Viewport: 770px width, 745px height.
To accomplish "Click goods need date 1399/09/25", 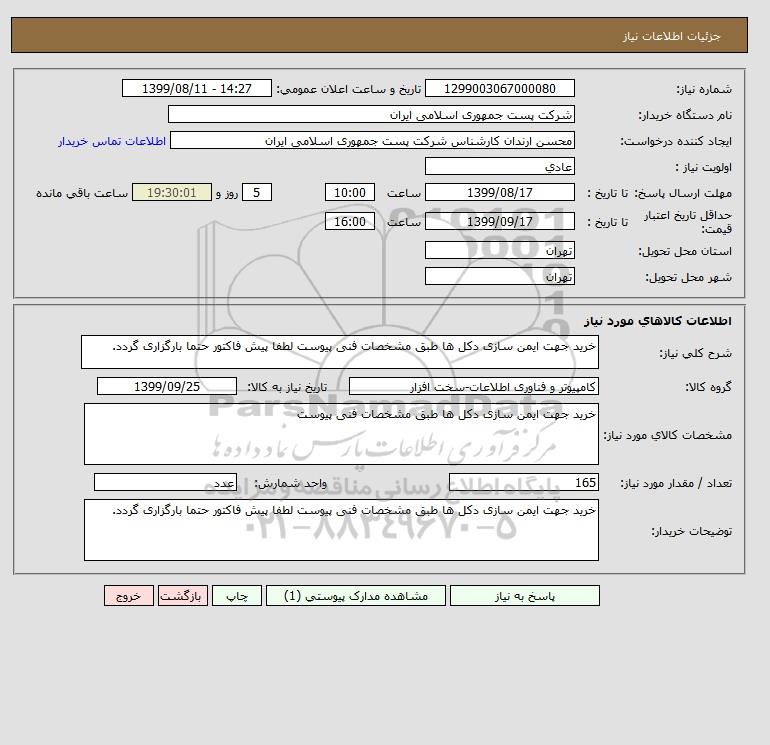I will (x=167, y=386).
